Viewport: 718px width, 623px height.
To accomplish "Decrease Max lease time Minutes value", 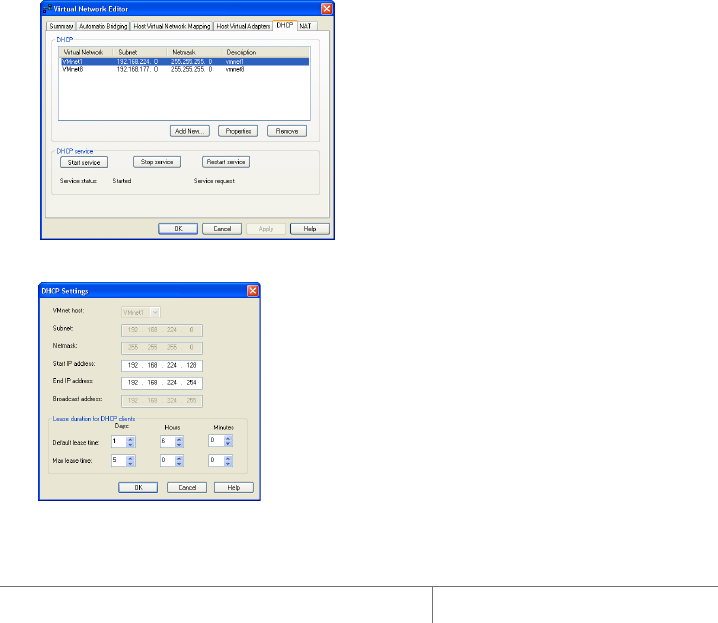I will pyautogui.click(x=228, y=464).
